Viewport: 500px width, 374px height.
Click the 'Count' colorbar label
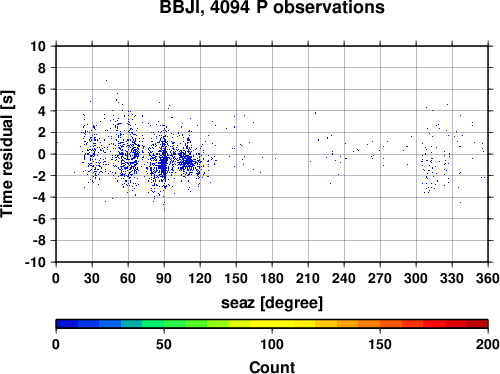[x=272, y=367]
